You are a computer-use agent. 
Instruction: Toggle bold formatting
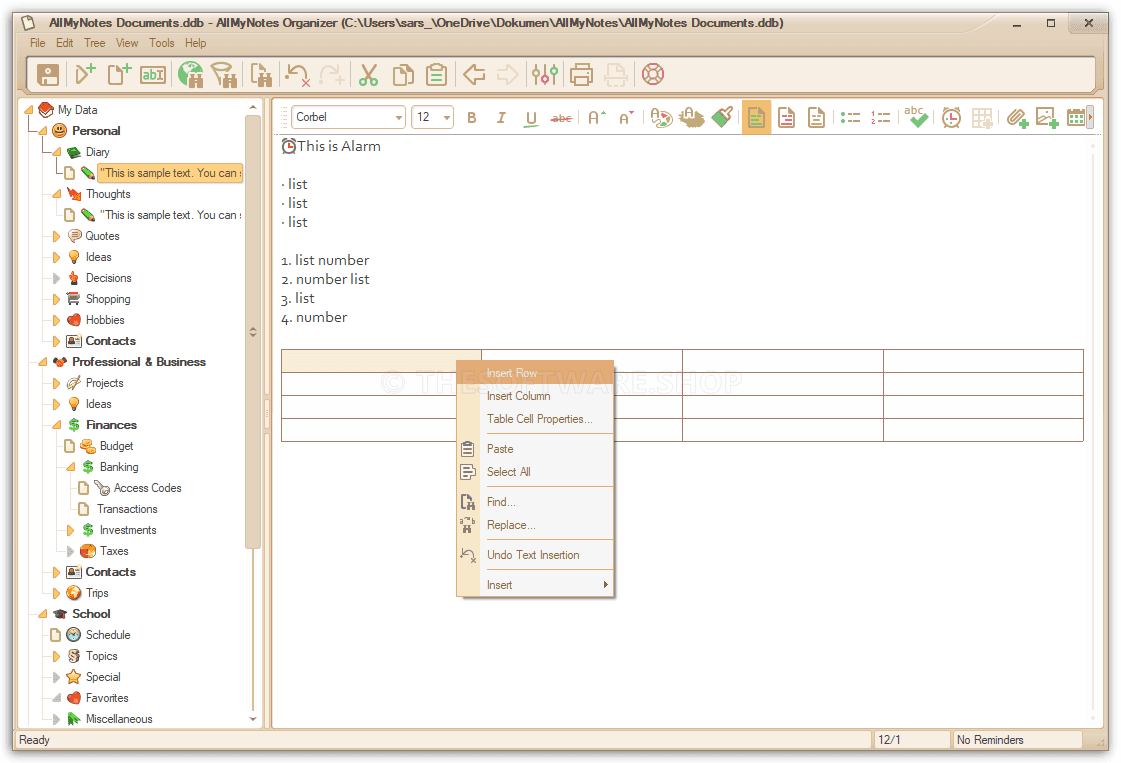tap(472, 117)
